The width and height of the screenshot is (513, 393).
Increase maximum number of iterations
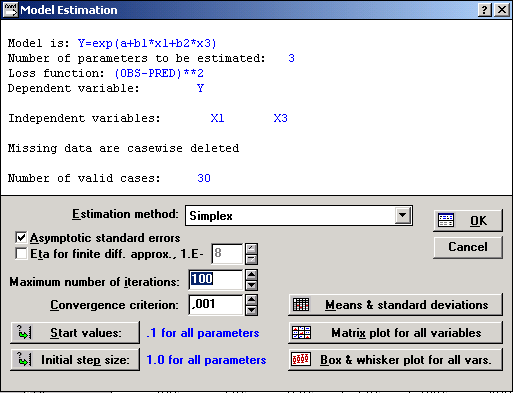(251, 275)
